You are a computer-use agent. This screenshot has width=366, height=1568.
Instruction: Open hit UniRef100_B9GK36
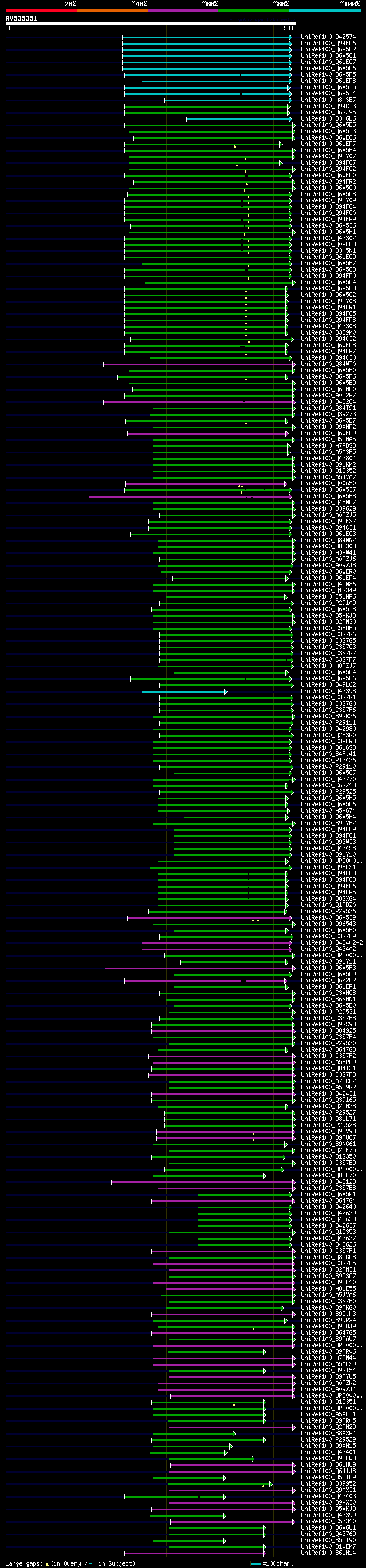point(328,717)
